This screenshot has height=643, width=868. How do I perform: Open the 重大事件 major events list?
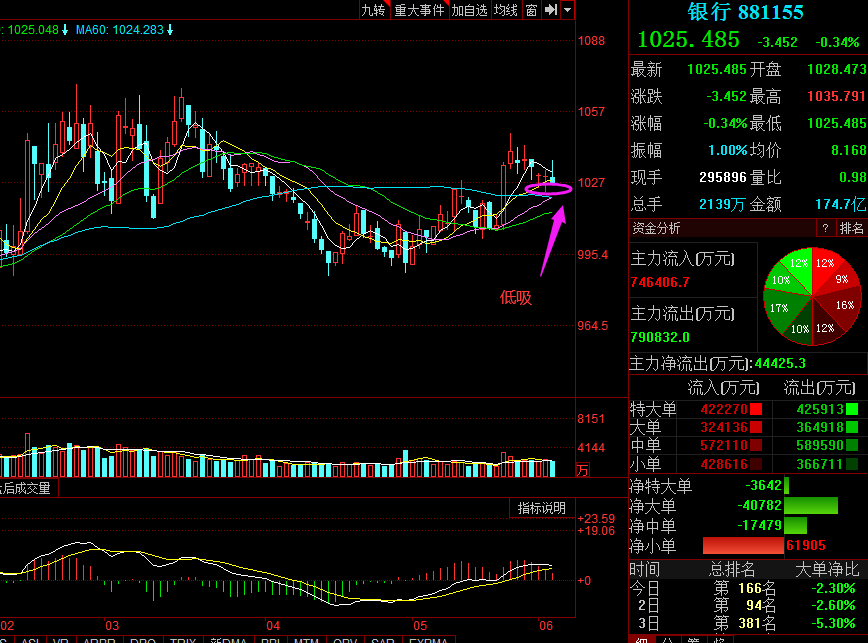(x=419, y=10)
